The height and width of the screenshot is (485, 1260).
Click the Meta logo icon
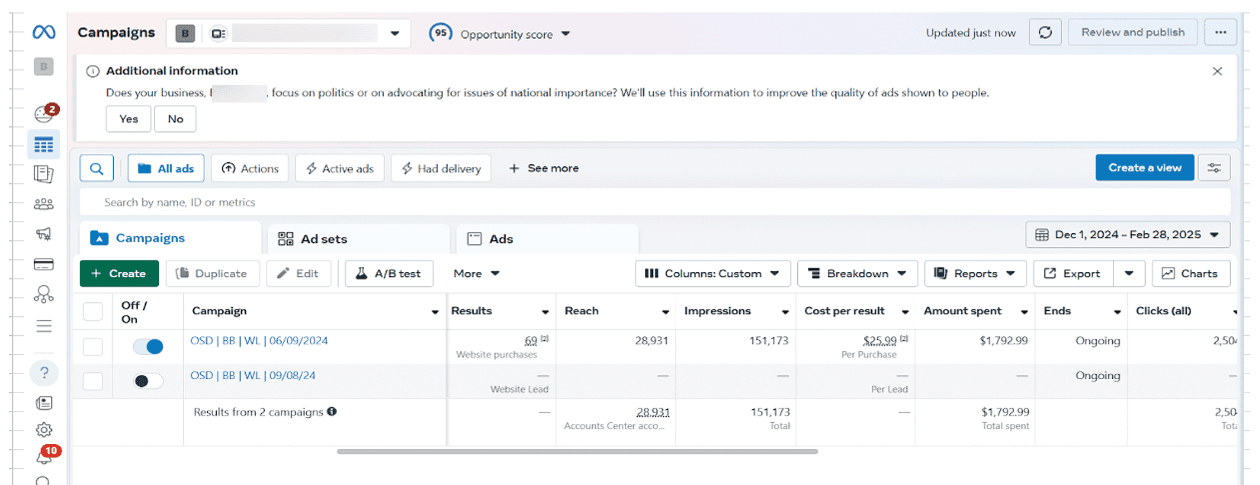pos(43,32)
